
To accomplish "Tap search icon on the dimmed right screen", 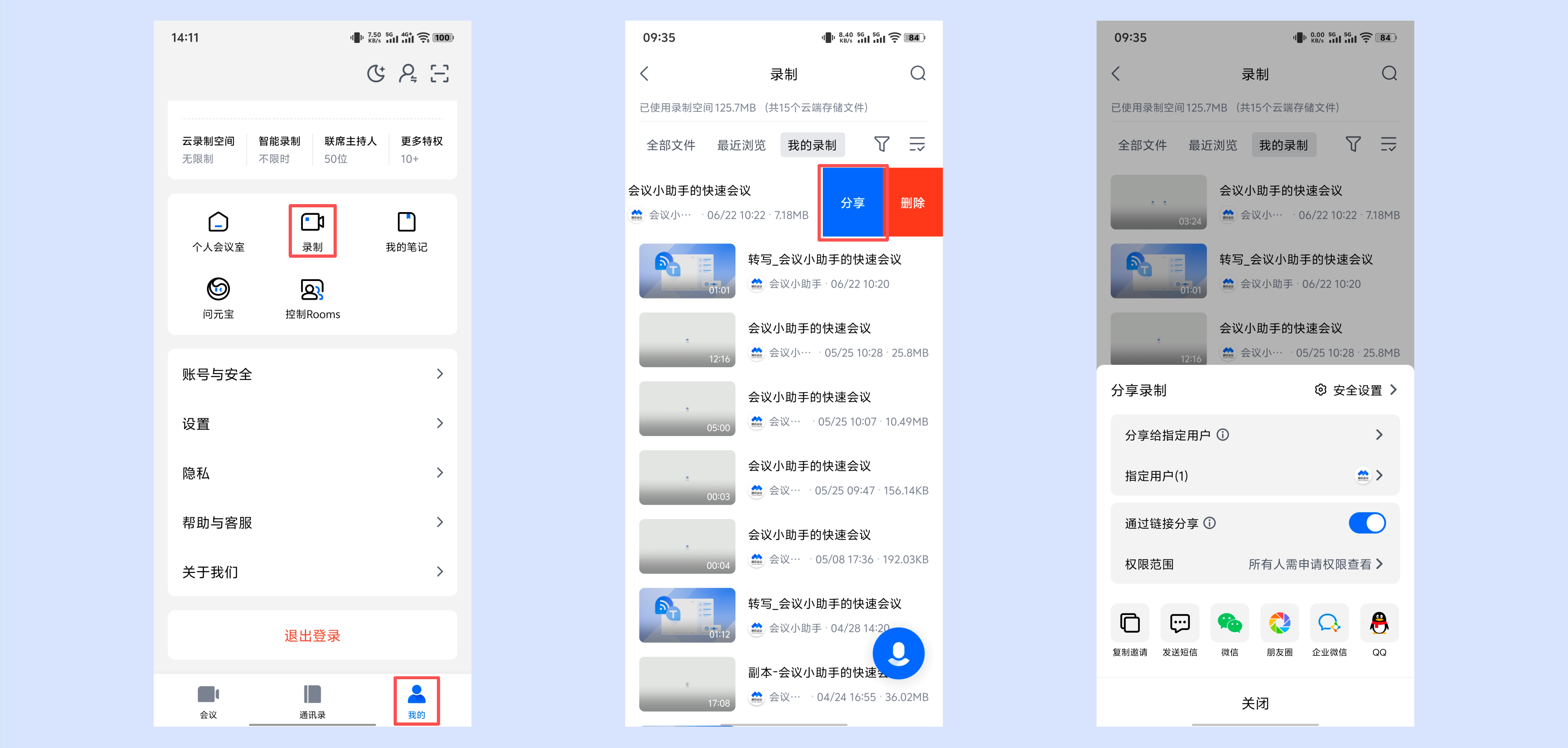I will (x=1389, y=74).
